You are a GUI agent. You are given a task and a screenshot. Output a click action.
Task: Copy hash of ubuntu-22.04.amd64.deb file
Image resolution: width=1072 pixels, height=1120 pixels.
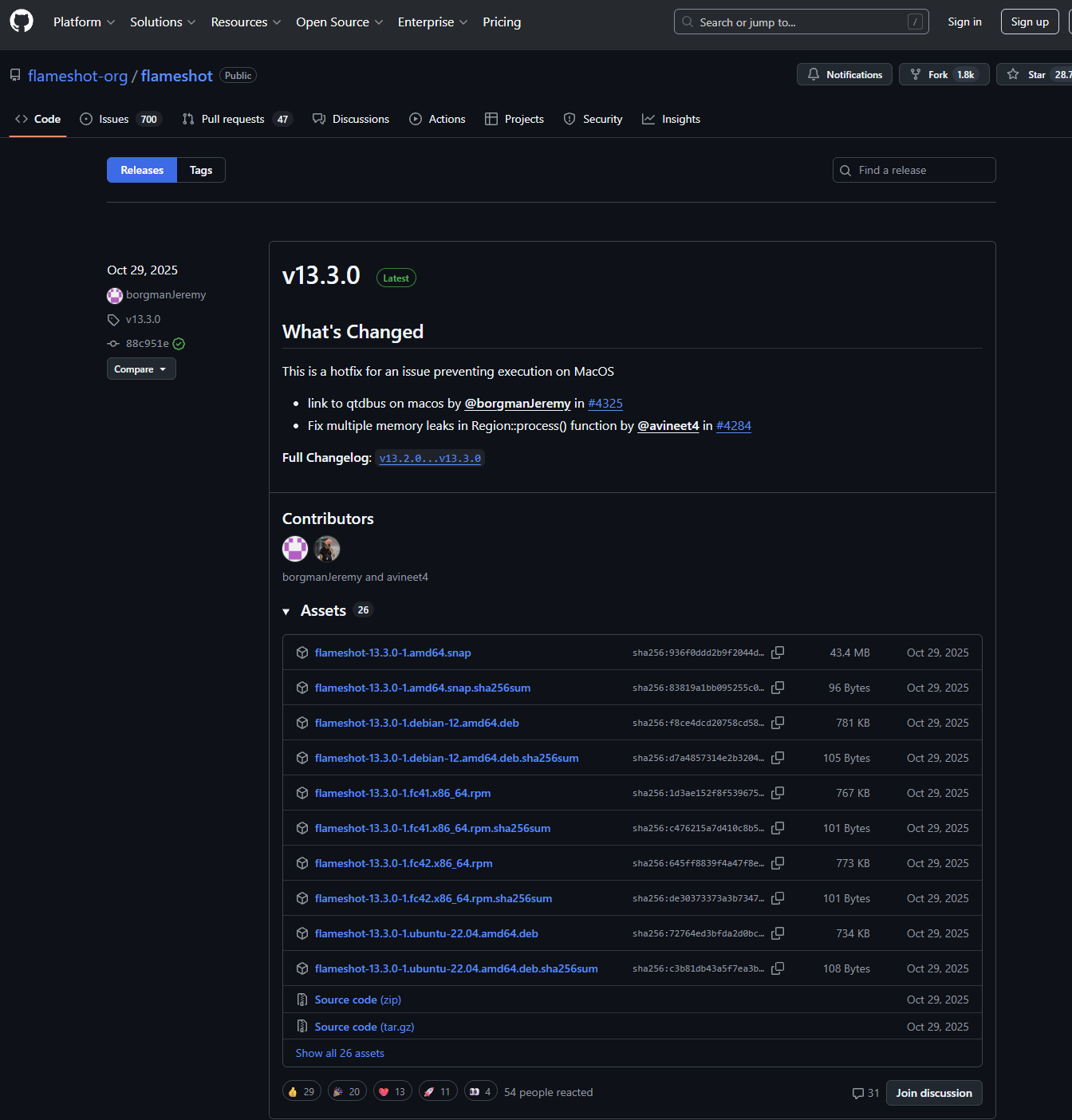pyautogui.click(x=778, y=933)
